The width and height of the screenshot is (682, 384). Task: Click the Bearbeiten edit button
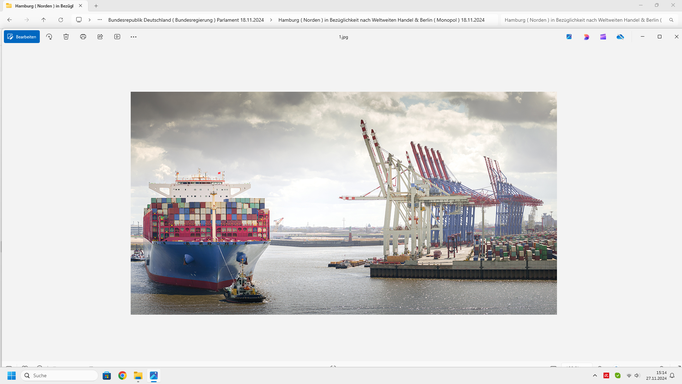pyautogui.click(x=22, y=37)
